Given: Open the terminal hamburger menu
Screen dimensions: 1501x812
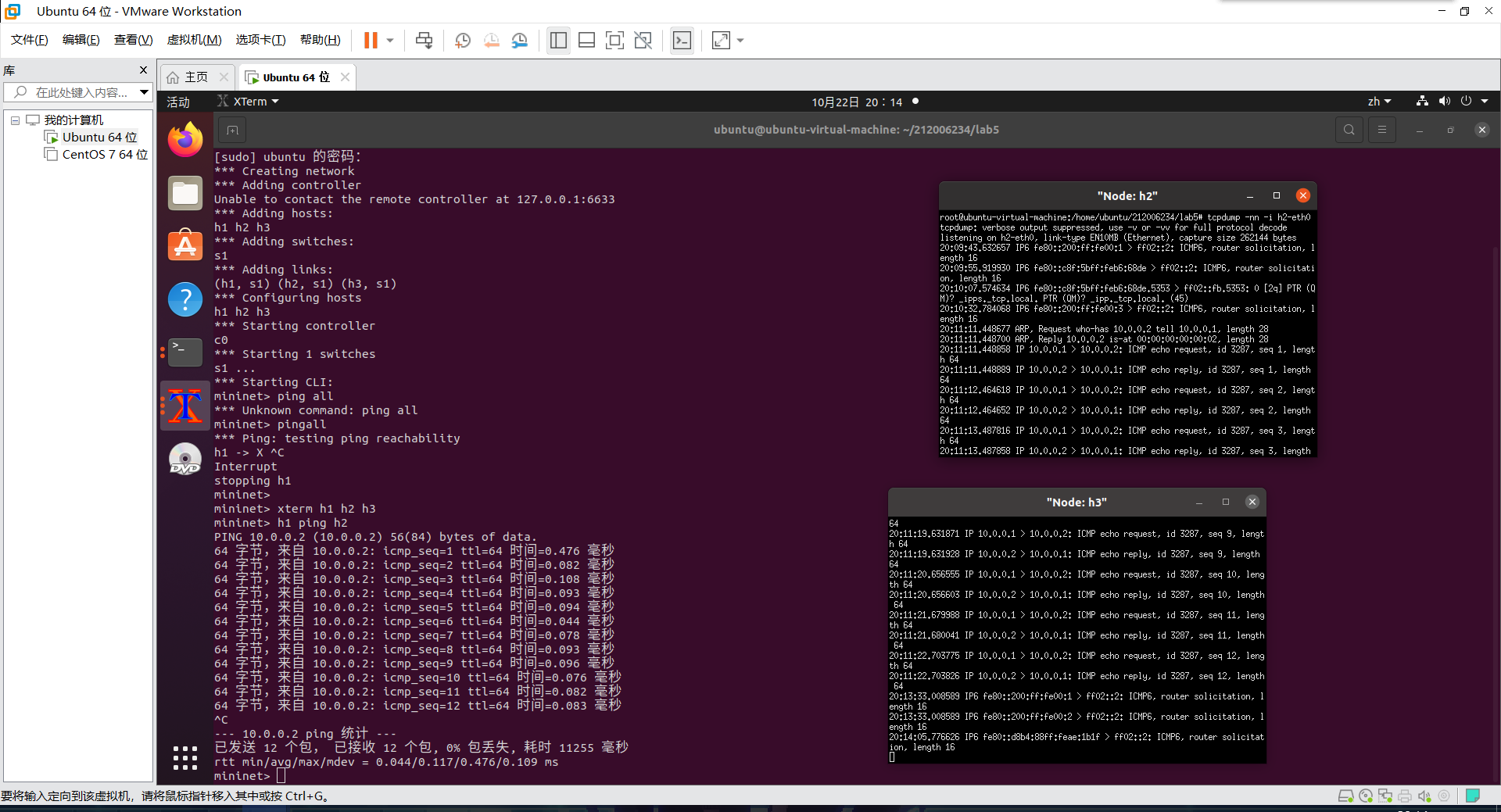Looking at the screenshot, I should [1381, 130].
